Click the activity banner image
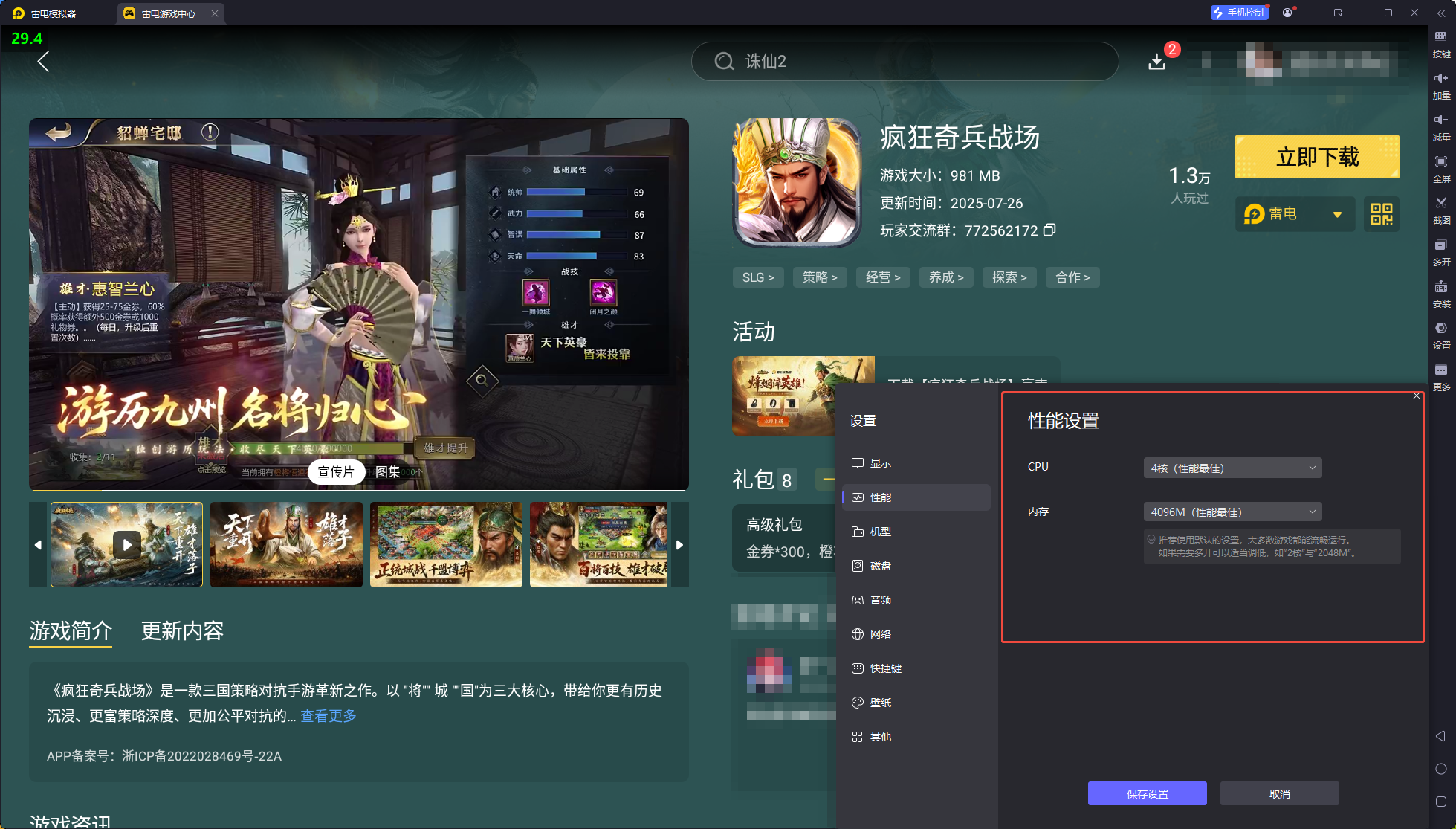 point(784,396)
